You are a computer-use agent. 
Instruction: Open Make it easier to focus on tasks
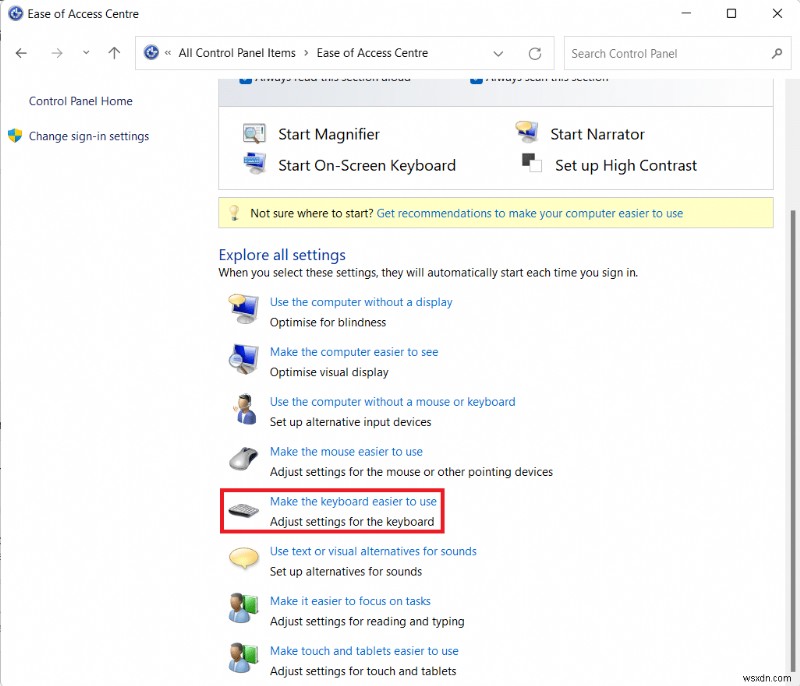(x=350, y=601)
